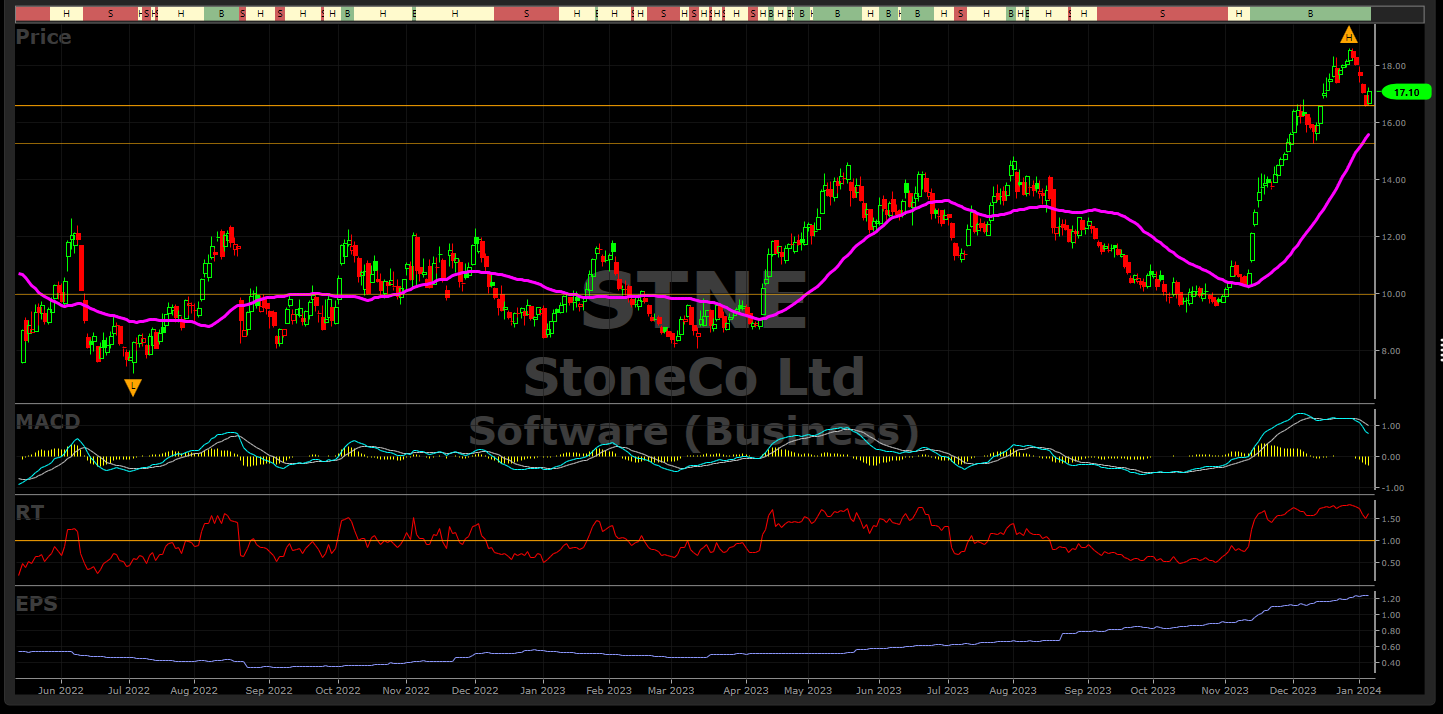Screen dimensions: 1443x714
Task: Click the STNE ticker watermark
Action: (x=694, y=300)
